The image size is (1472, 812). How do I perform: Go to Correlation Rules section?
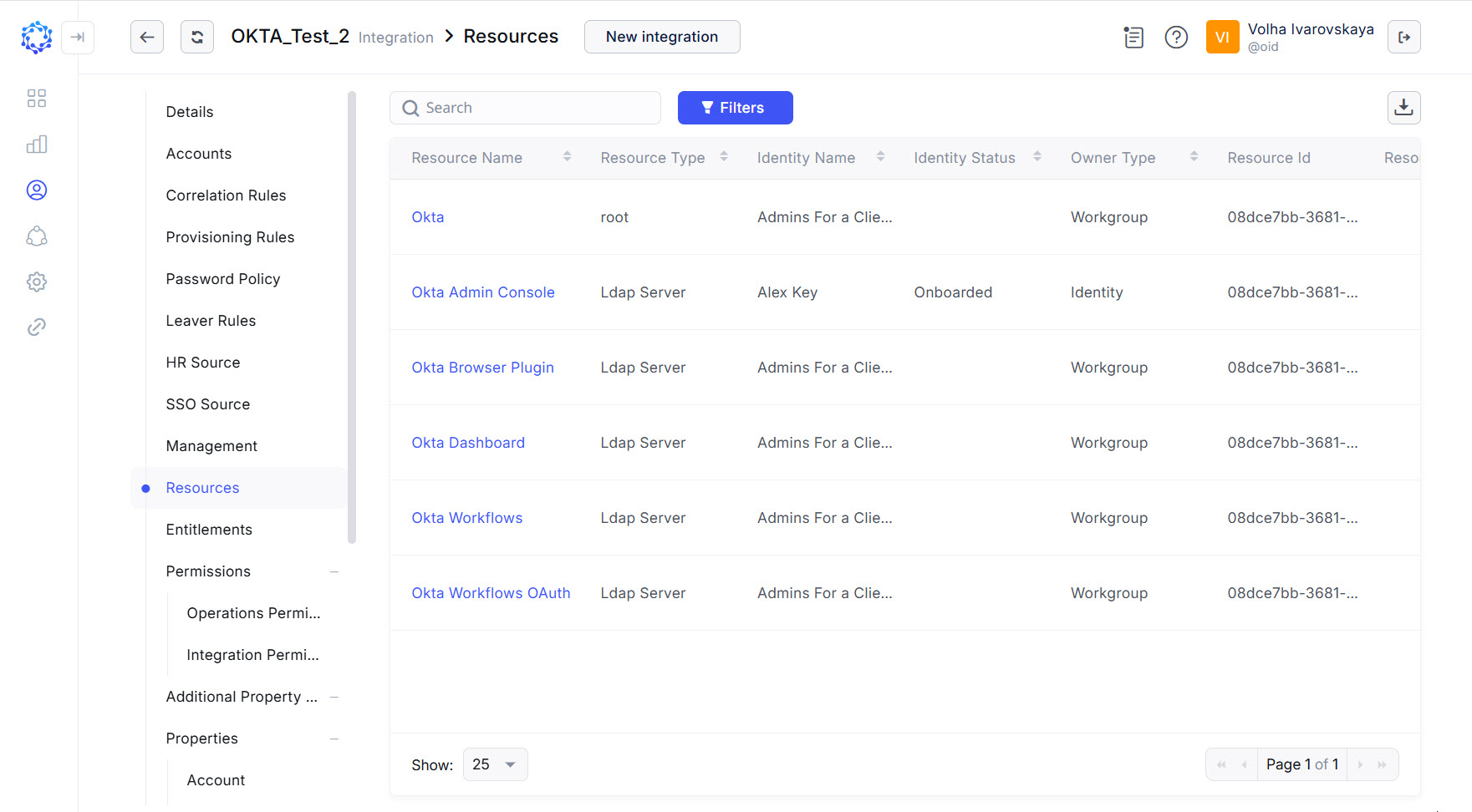(226, 195)
